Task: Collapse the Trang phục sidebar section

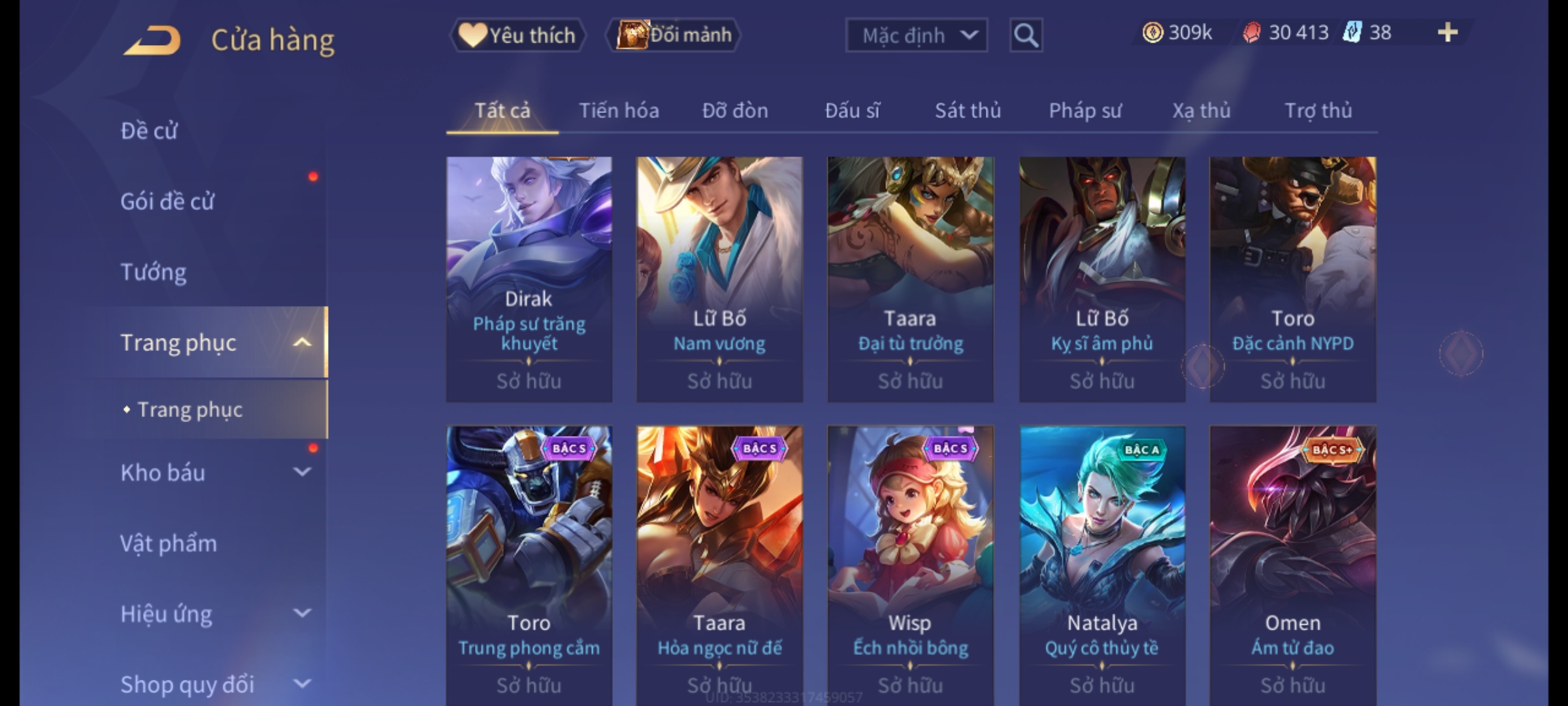Action: pos(302,343)
